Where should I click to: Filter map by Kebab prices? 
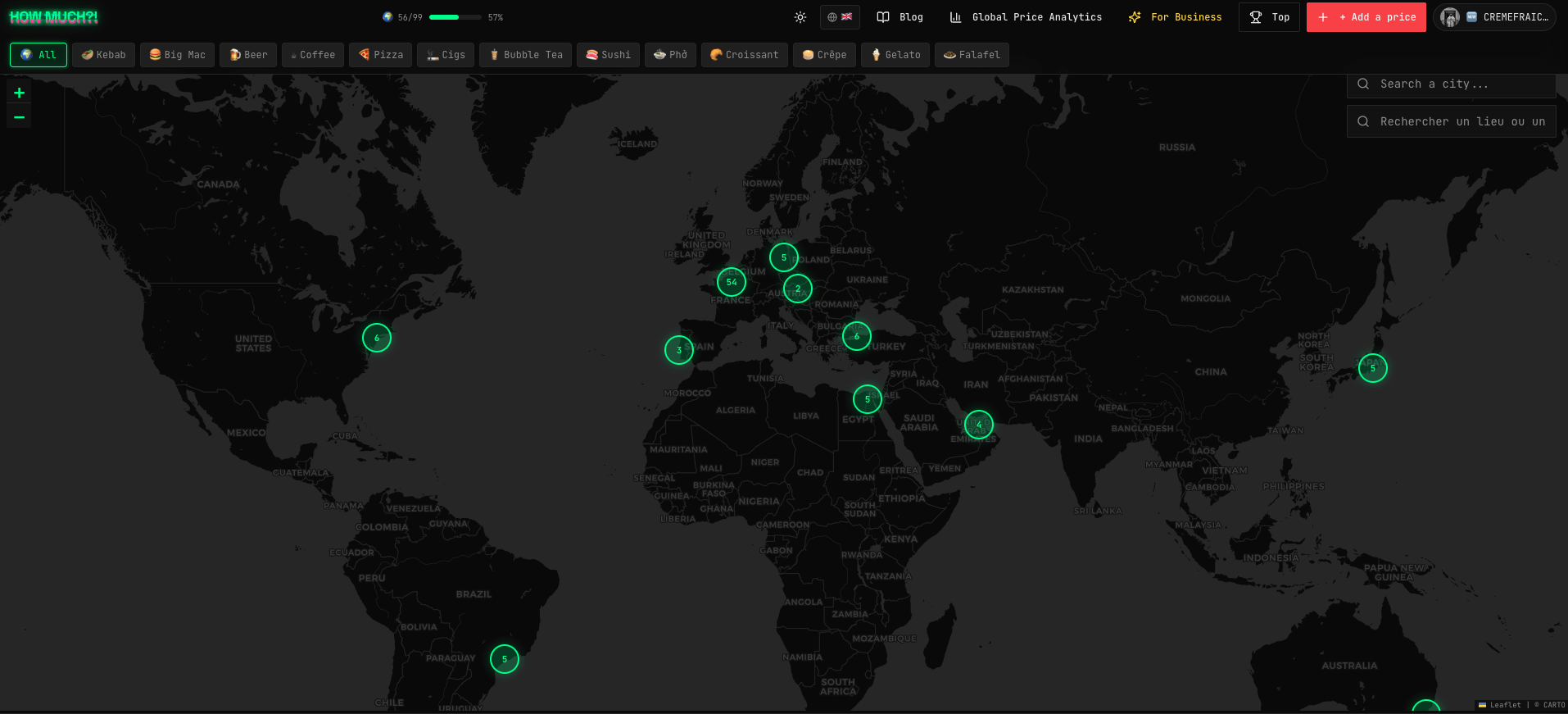(104, 55)
